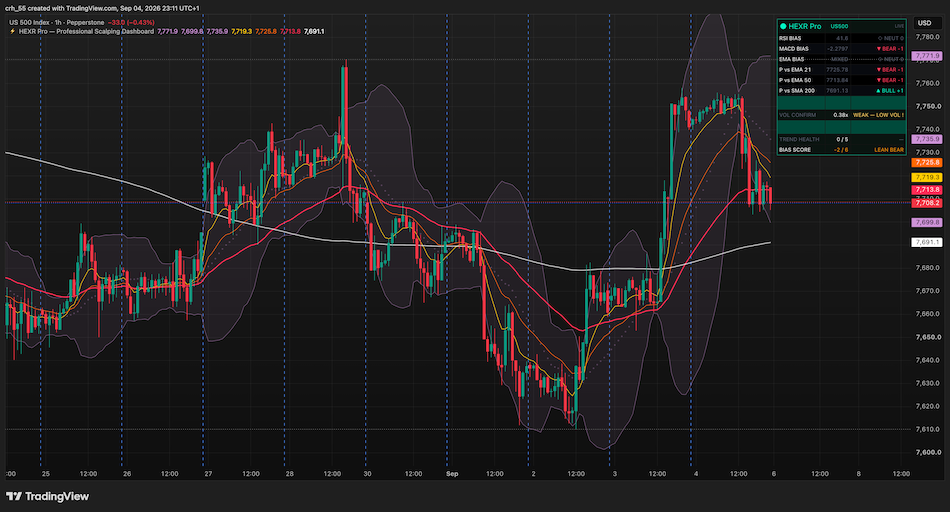Click the red 7,713.8 price axis tag

pyautogui.click(x=927, y=190)
